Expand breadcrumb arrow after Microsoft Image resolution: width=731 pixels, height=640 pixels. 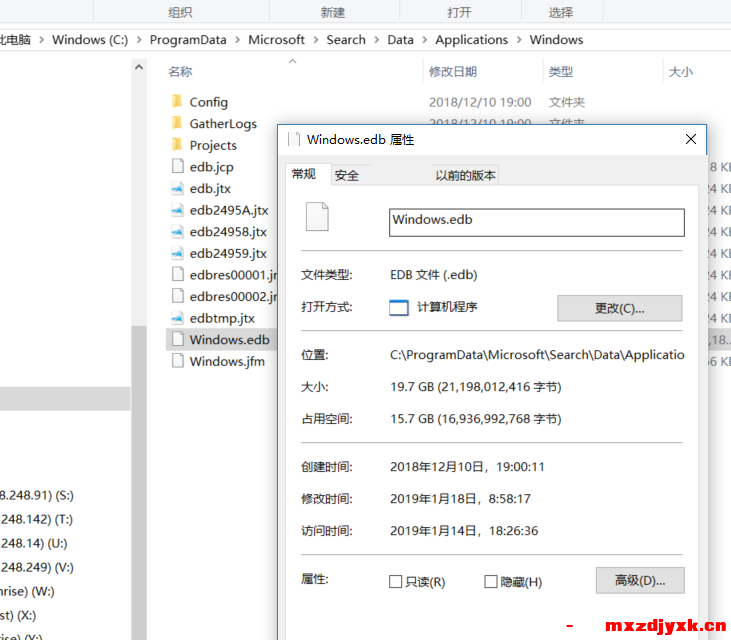click(316, 40)
